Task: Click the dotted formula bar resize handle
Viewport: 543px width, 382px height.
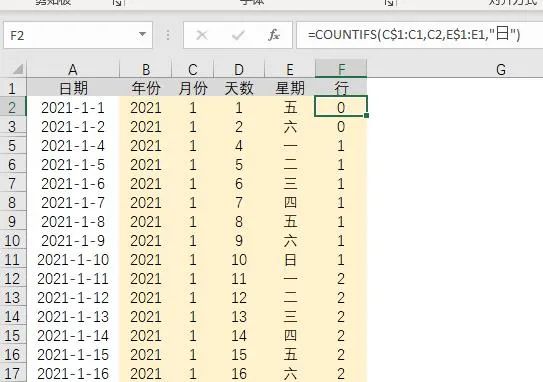Action: 168,35
